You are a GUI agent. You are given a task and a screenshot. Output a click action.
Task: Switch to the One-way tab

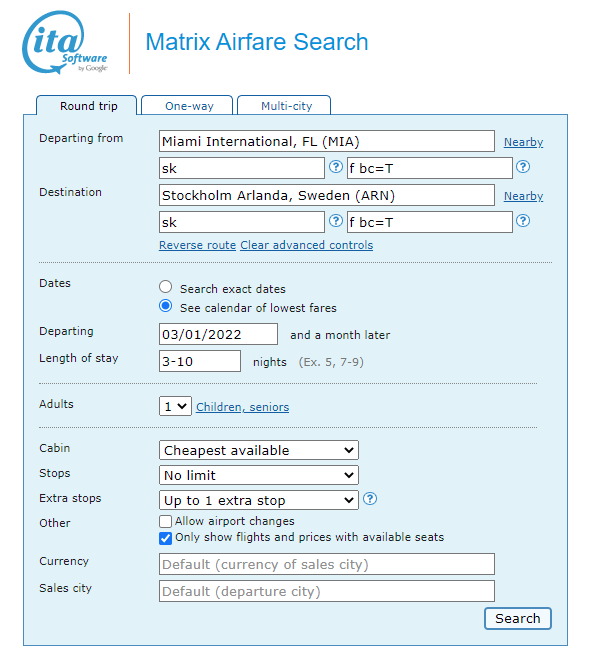pyautogui.click(x=187, y=105)
